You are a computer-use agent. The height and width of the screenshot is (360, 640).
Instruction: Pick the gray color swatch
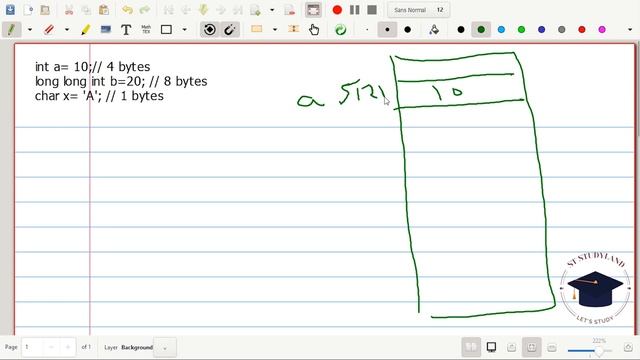pyautogui.click(x=562, y=29)
